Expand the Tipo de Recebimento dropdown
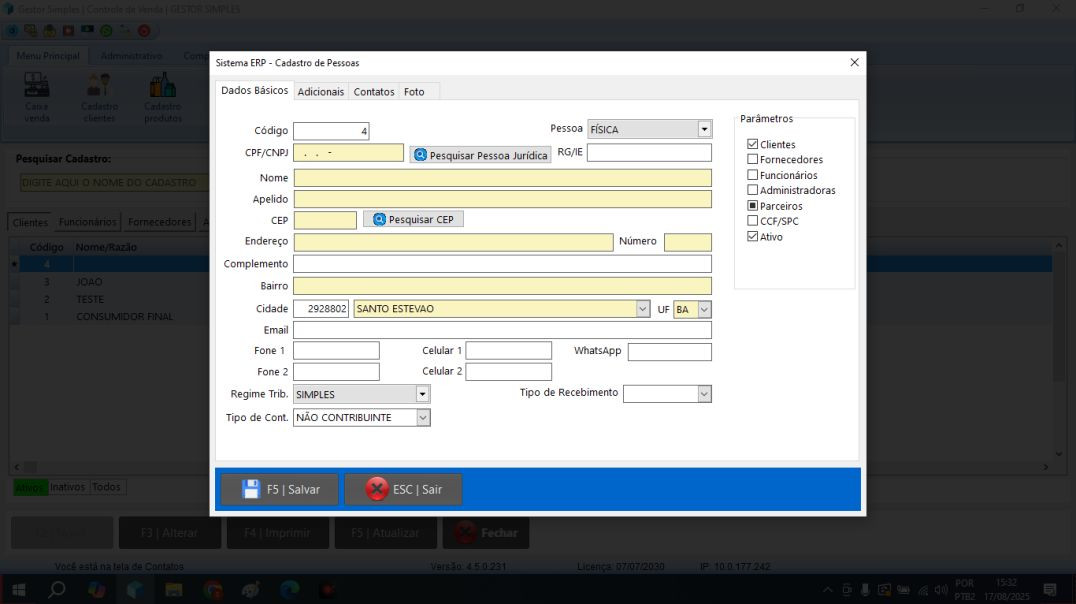1076x604 pixels. [x=704, y=394]
